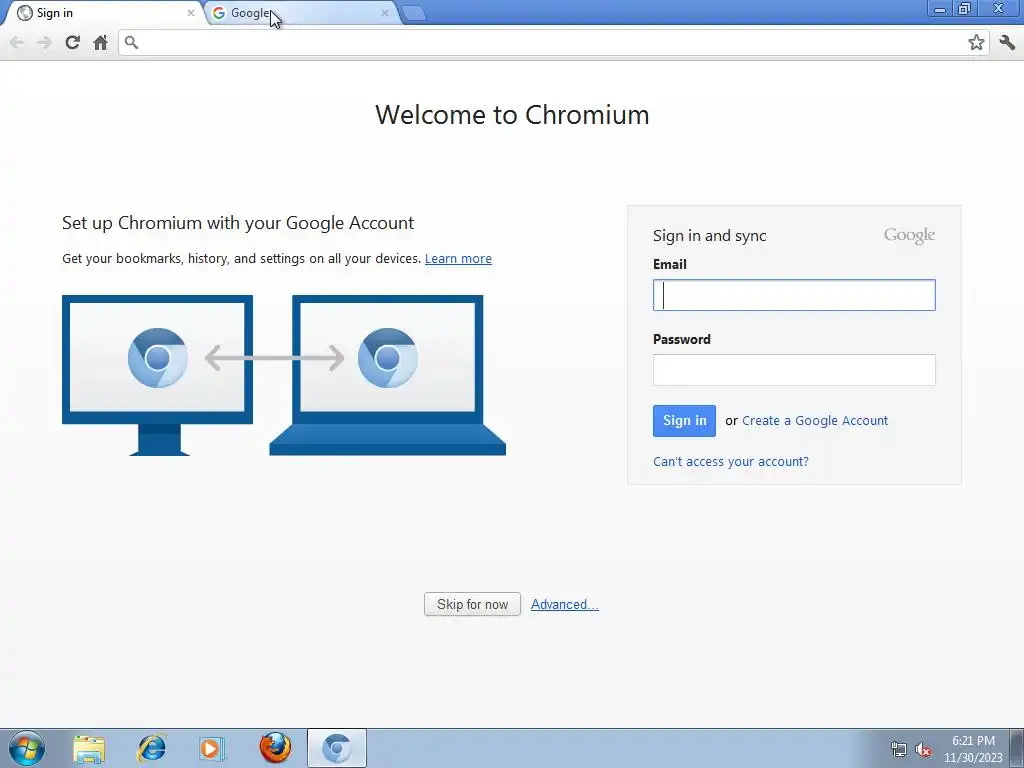
Task: Open a new tab button
Action: (413, 13)
